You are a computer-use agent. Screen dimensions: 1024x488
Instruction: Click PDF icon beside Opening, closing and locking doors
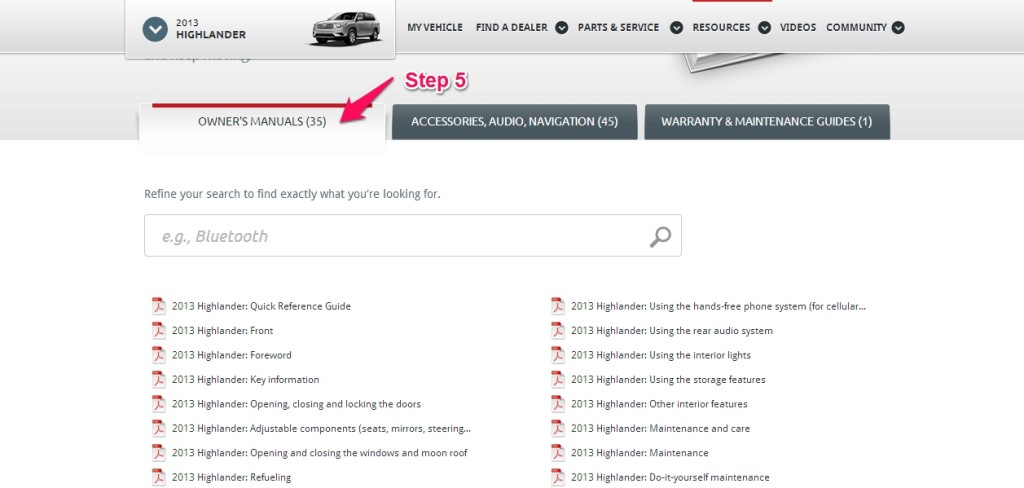point(159,404)
